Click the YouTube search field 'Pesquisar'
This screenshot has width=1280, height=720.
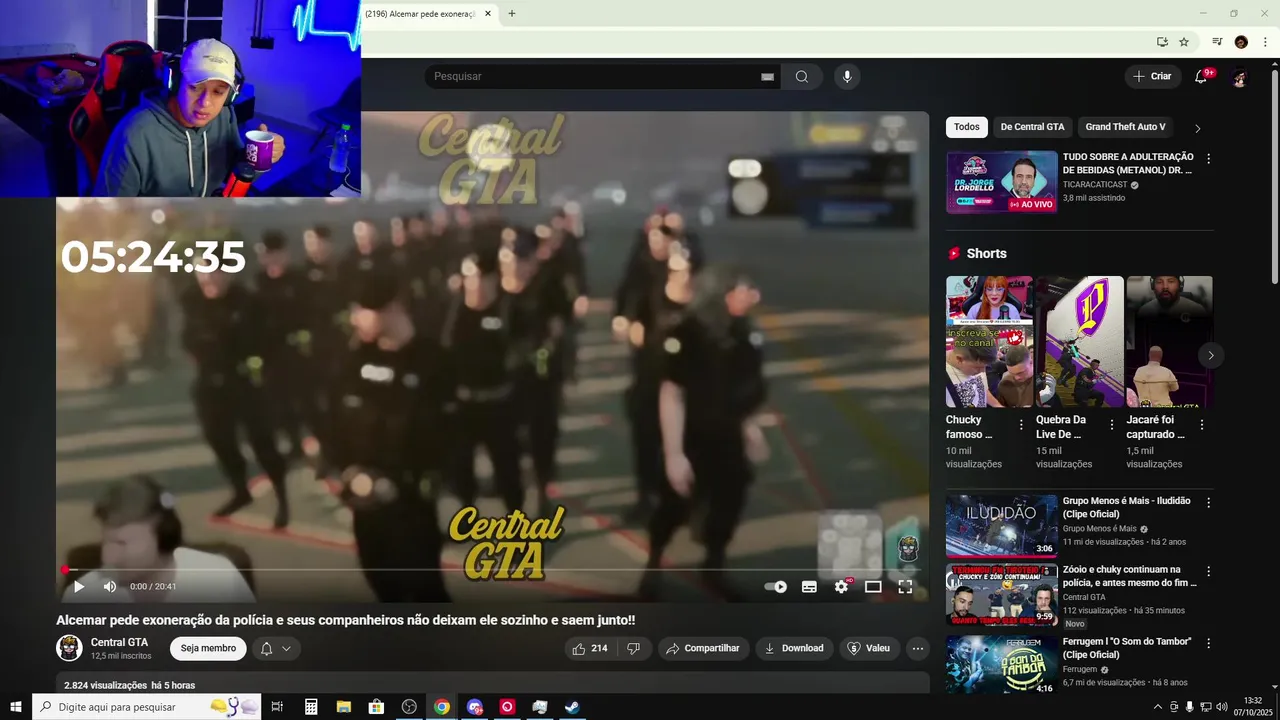tap(595, 77)
